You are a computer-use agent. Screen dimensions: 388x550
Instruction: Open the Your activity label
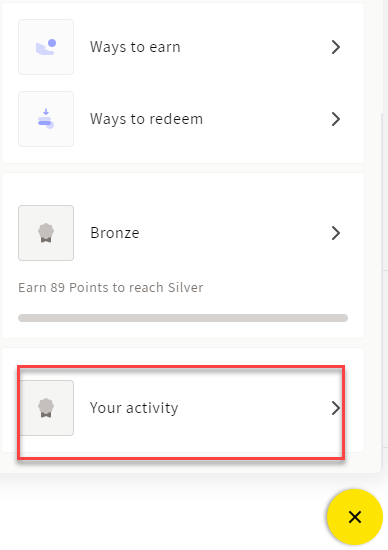134,408
